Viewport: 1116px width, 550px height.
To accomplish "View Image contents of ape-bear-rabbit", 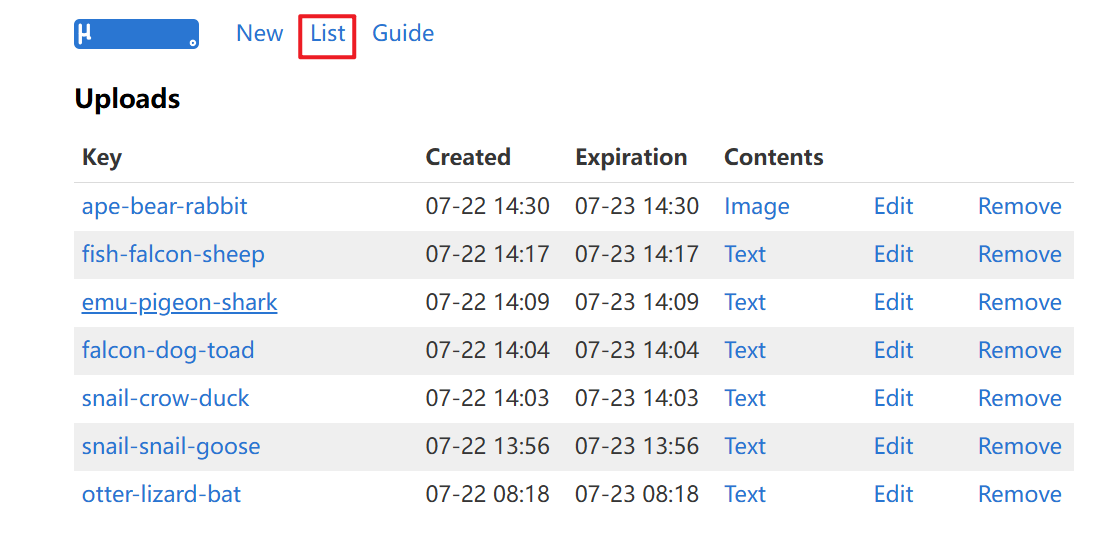I will click(757, 206).
